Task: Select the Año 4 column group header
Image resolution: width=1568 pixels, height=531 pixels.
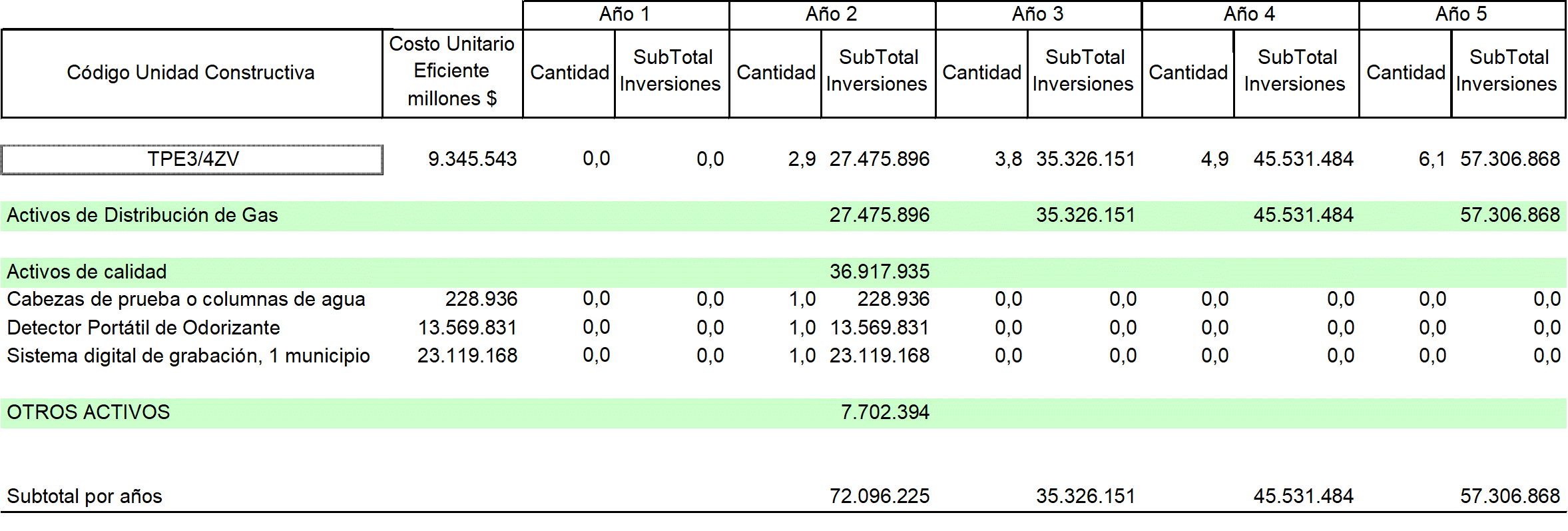Action: coord(1249,15)
